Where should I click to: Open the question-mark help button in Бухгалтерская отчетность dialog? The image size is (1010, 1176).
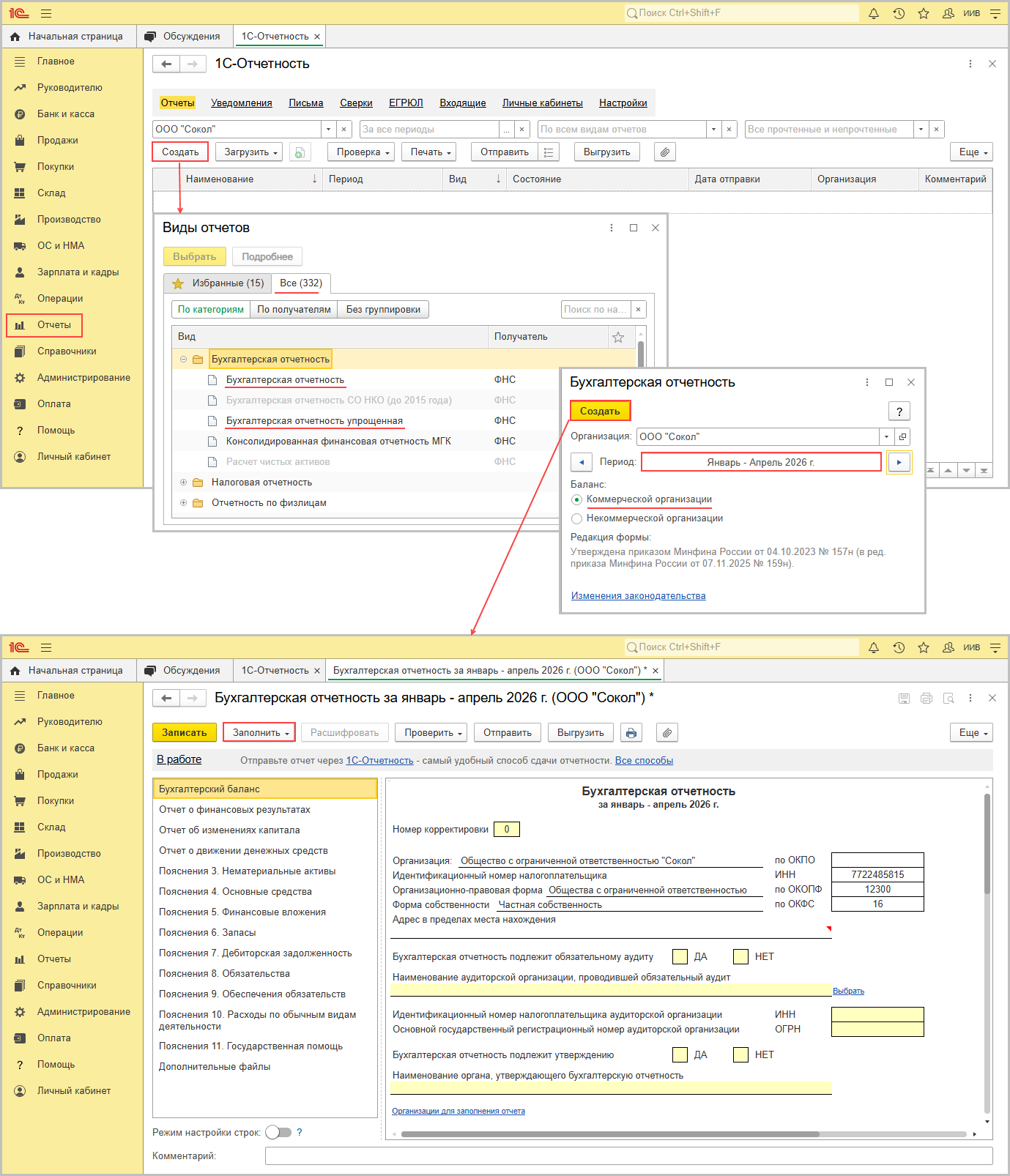point(899,412)
